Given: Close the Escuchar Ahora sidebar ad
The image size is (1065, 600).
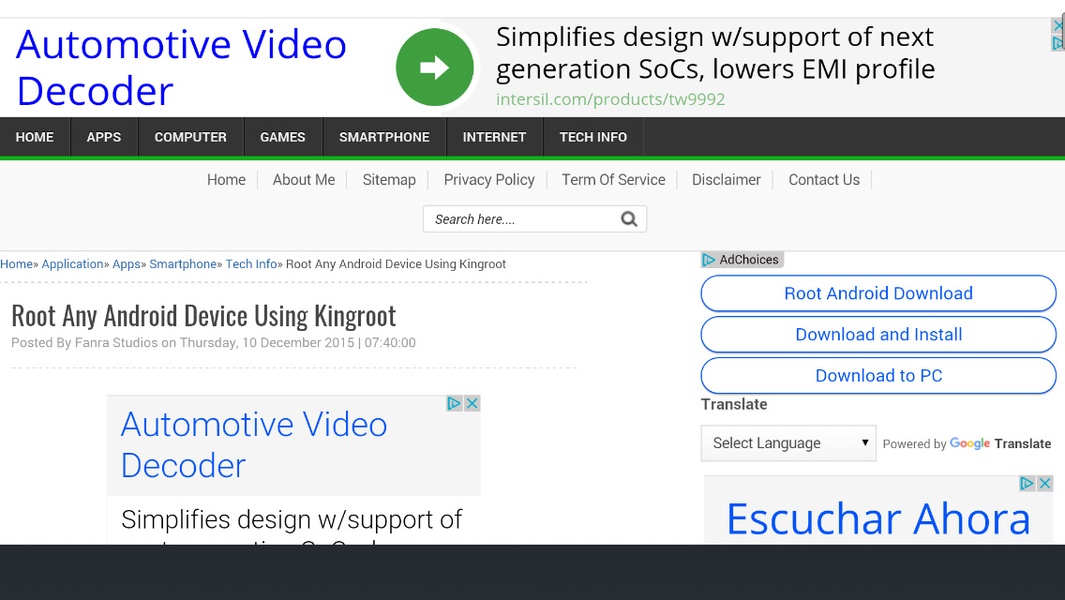Looking at the screenshot, I should 1045,483.
